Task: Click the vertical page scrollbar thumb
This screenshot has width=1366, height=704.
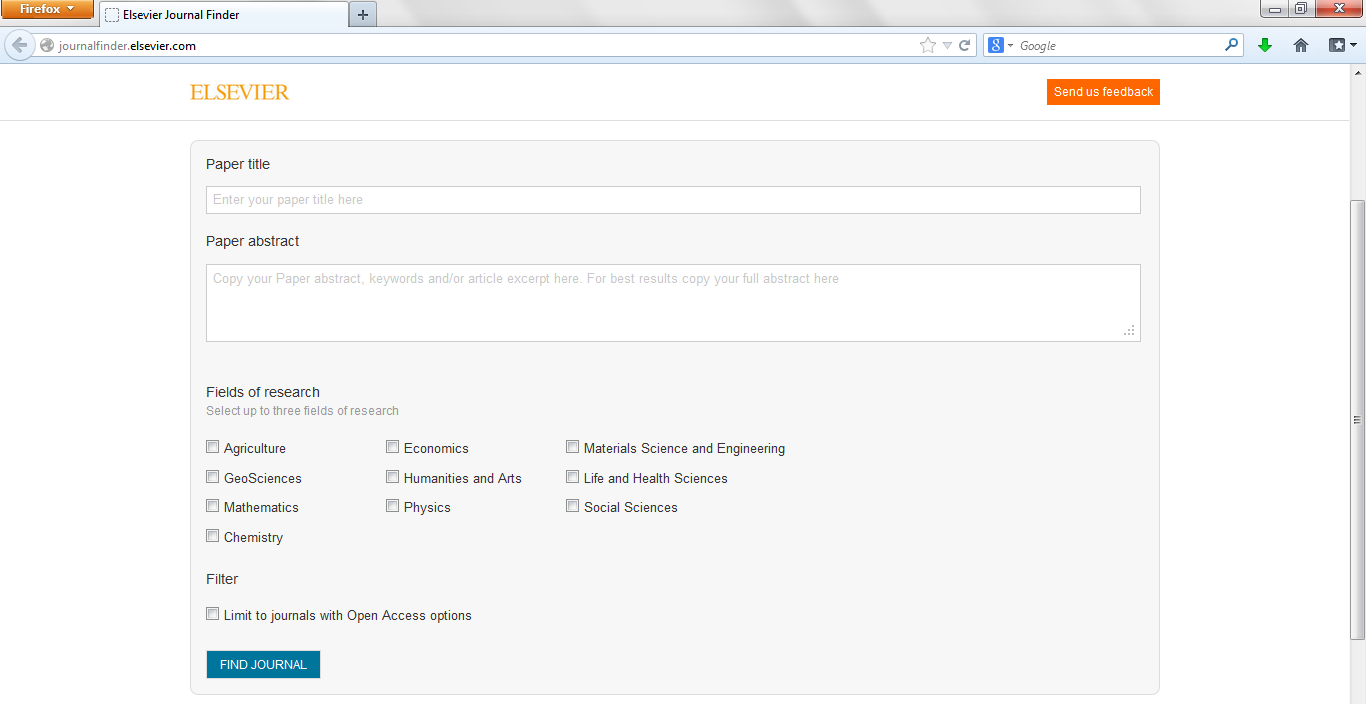Action: [x=1357, y=420]
